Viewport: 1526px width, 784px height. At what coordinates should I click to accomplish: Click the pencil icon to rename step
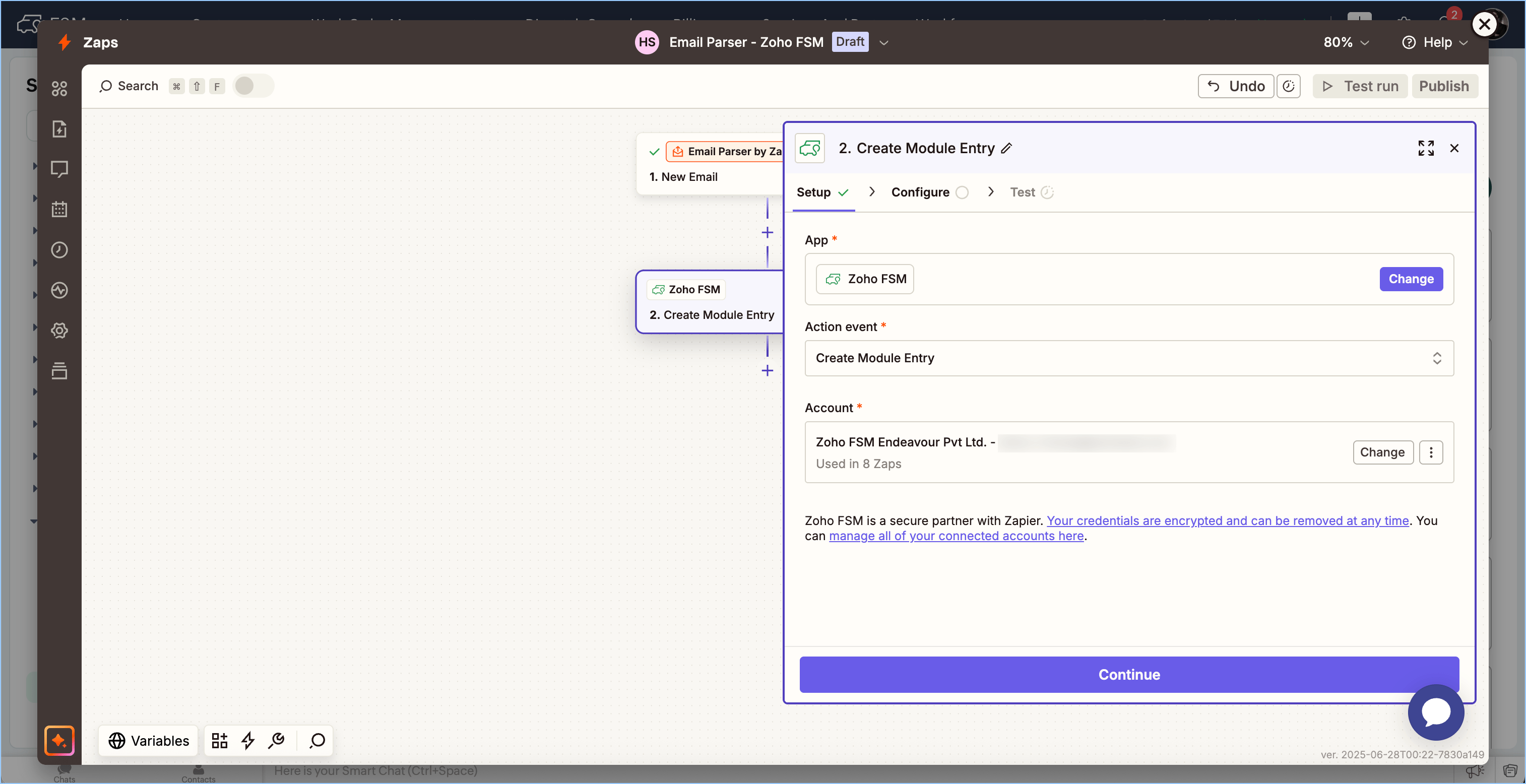coord(1006,149)
